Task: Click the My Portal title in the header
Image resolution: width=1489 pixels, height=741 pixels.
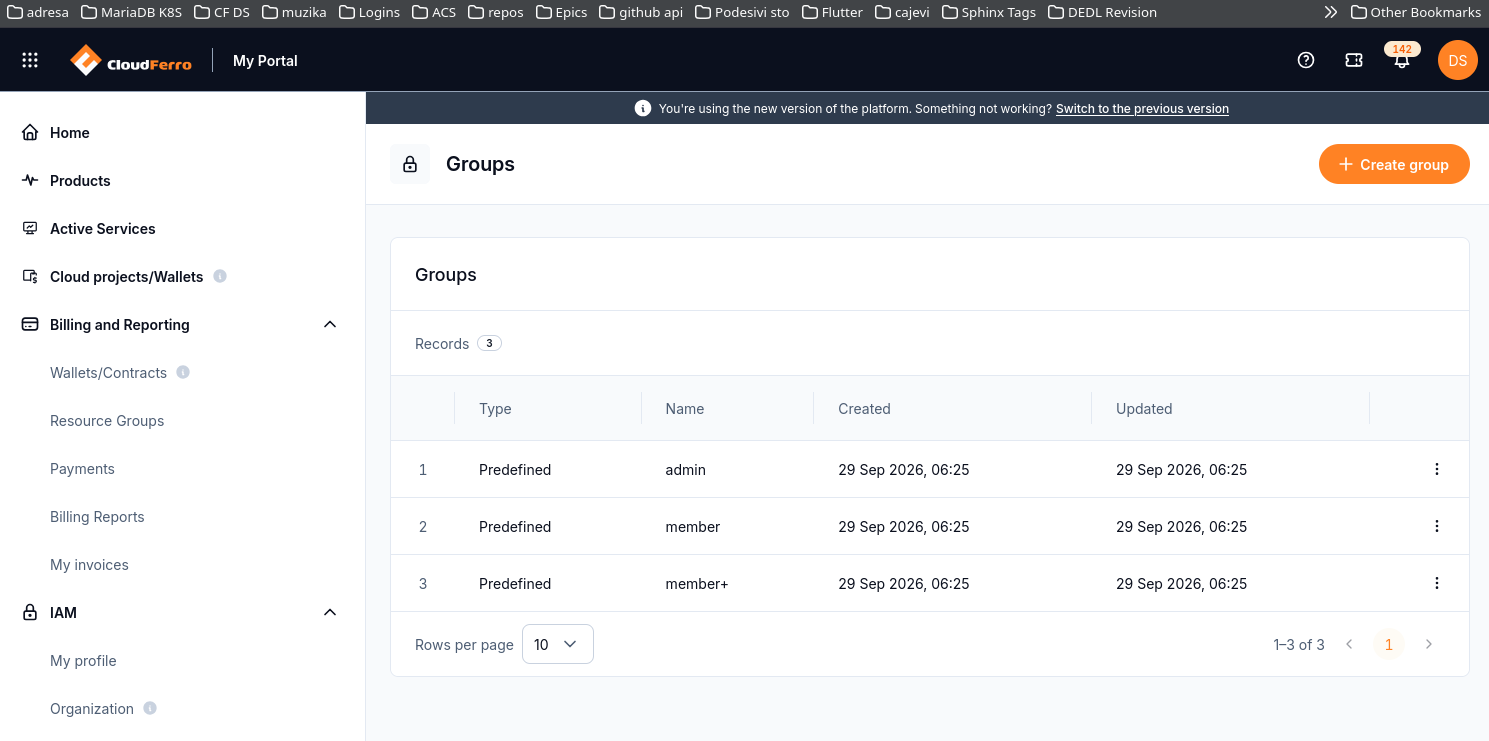Action: (265, 60)
